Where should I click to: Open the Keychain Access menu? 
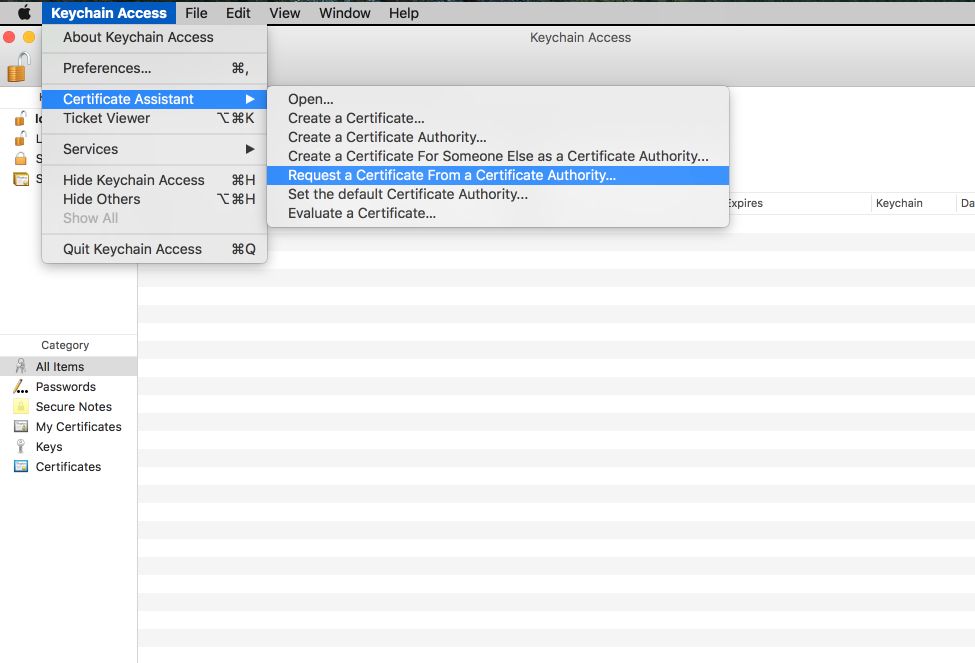[x=109, y=12]
